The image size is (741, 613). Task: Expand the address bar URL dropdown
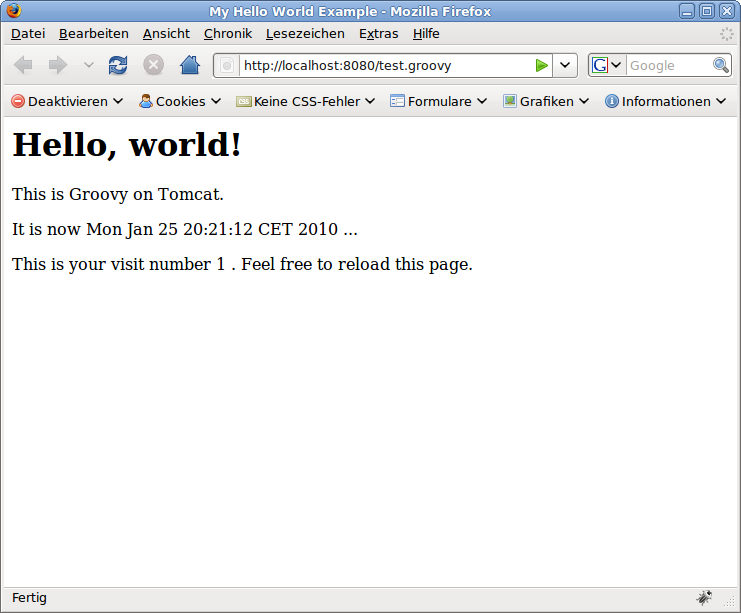tap(565, 65)
